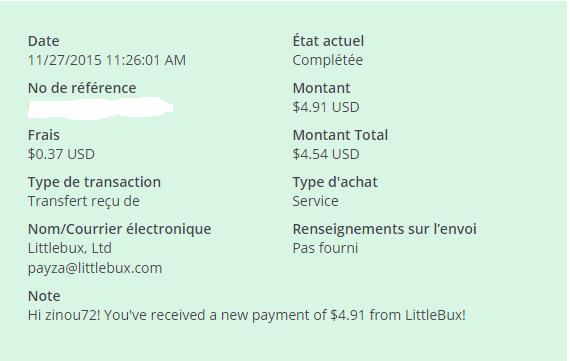Select the Montant value $4.91 USD
This screenshot has width=570, height=361.
click(x=326, y=107)
